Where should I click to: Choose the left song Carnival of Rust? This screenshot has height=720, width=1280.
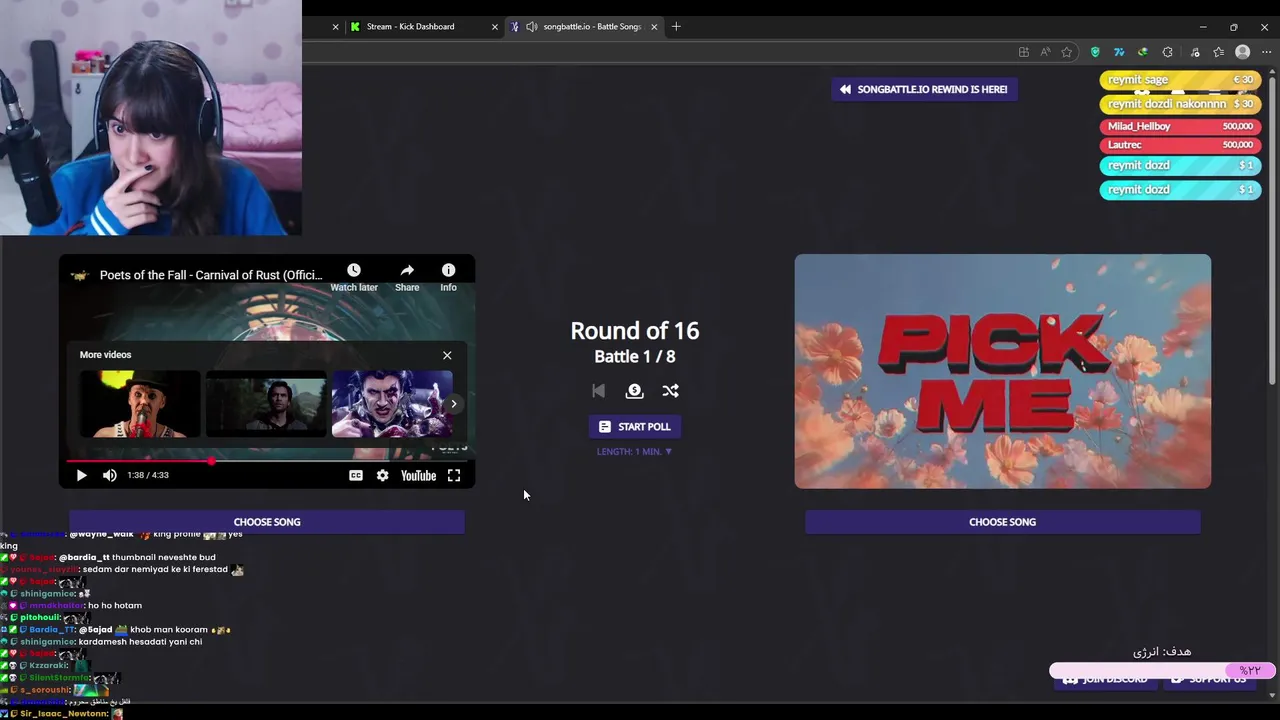pyautogui.click(x=267, y=522)
